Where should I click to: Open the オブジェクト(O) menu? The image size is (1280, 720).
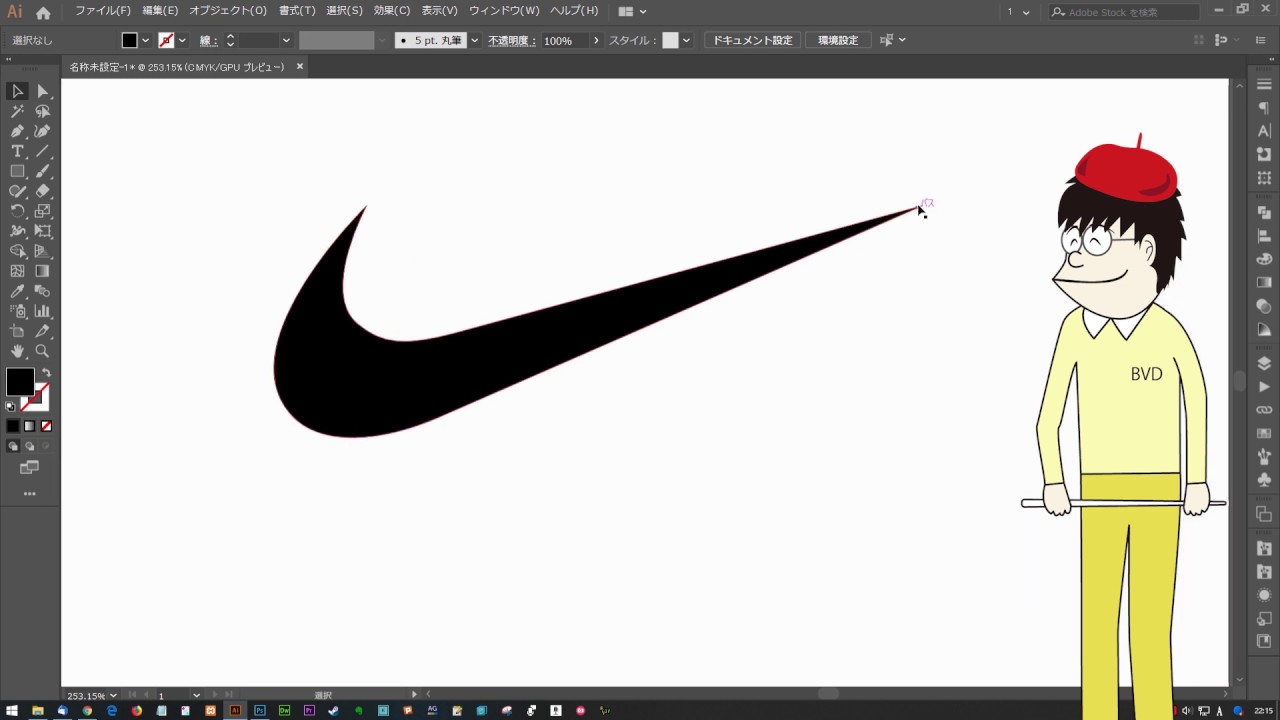(228, 11)
